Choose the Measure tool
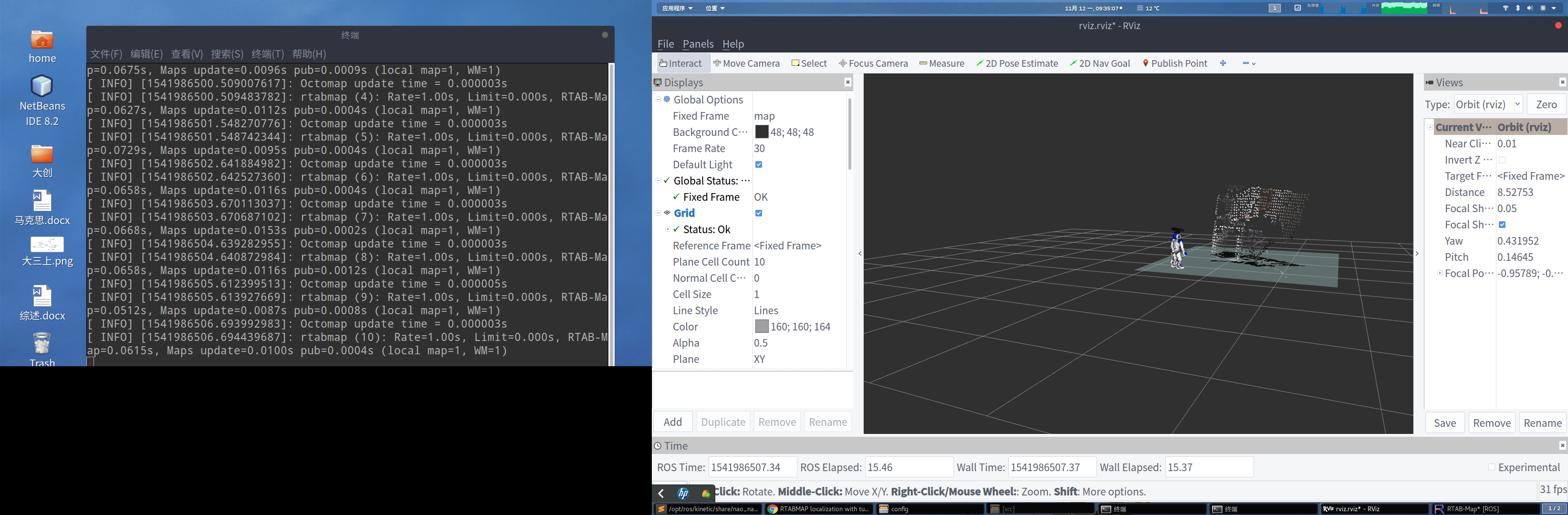The height and width of the screenshot is (515, 1568). click(941, 63)
